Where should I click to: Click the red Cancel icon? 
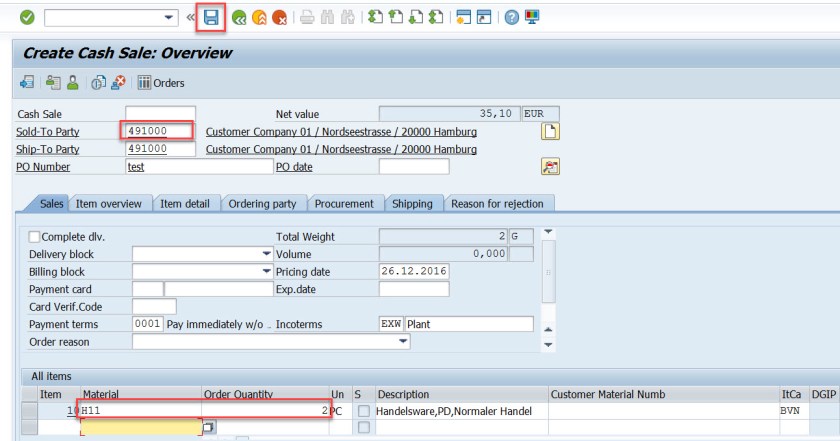[279, 17]
